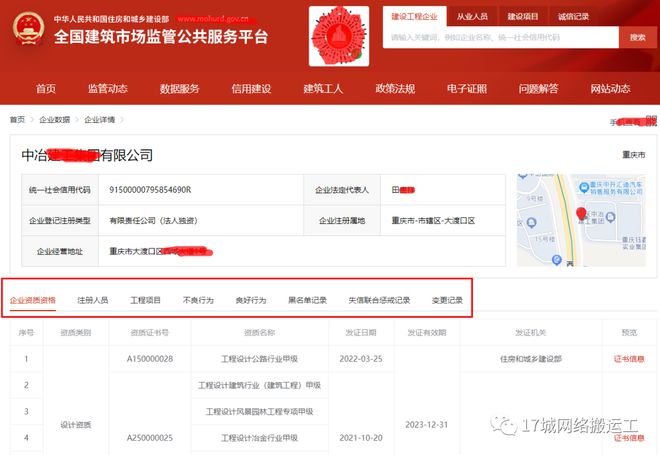The height and width of the screenshot is (455, 660).
Task: Open 电子证照 navigation item
Action: tap(467, 89)
